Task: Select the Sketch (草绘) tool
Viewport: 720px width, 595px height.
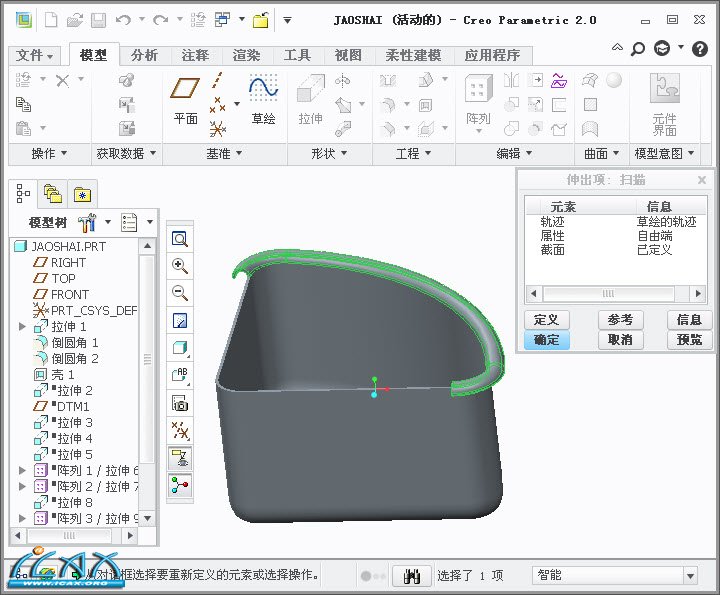Action: (263, 98)
